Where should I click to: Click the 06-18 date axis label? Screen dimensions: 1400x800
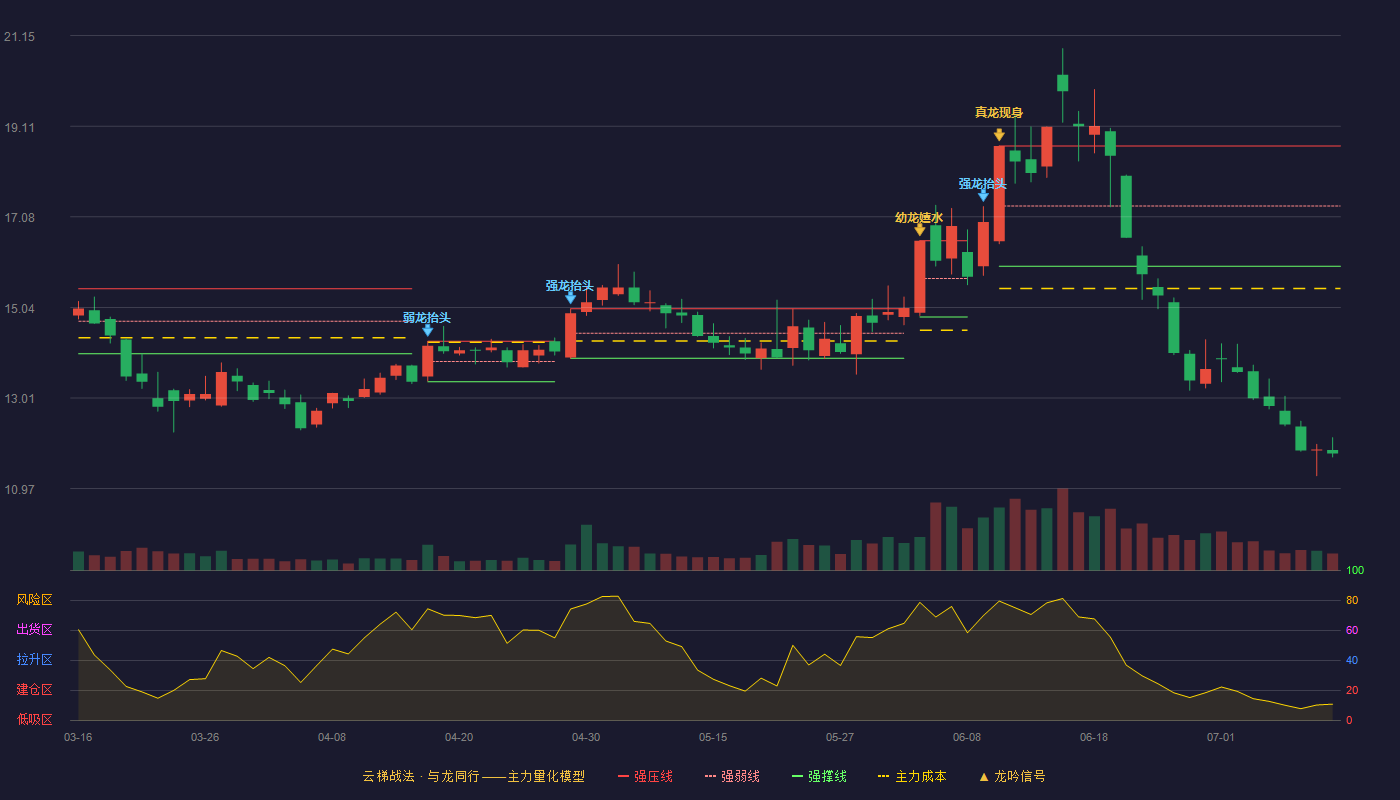click(x=1094, y=737)
